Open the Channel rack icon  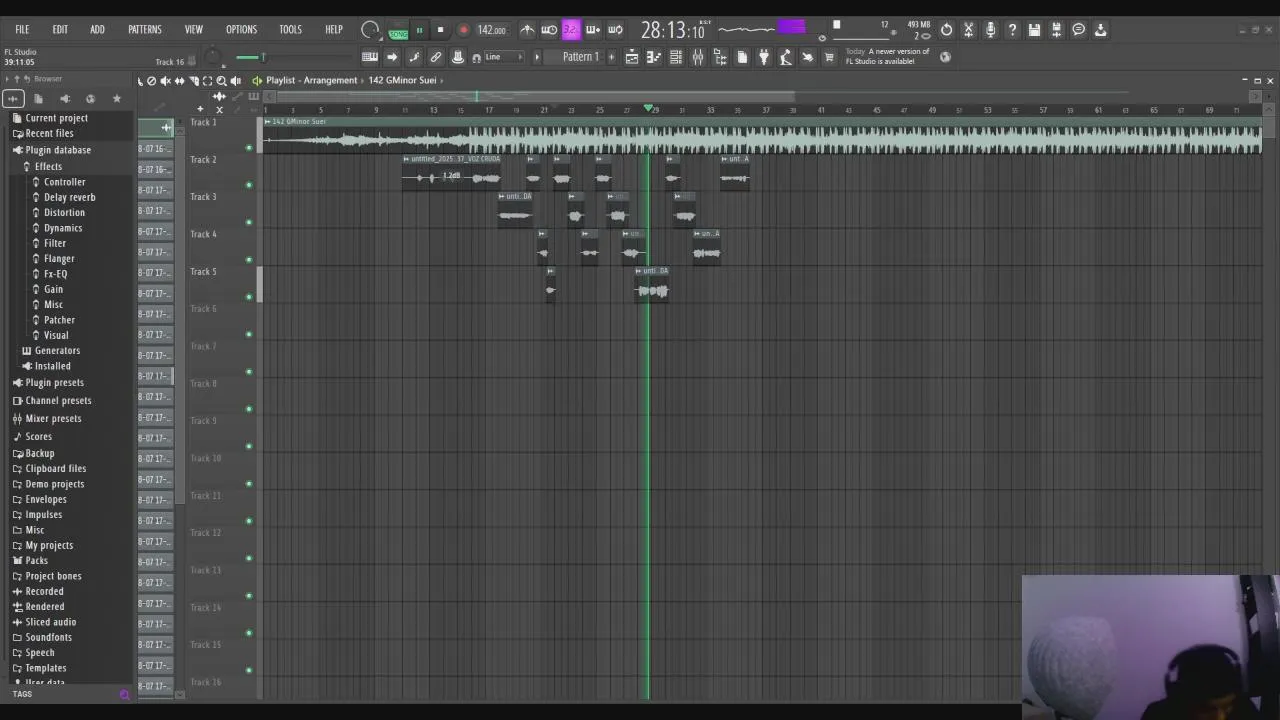[675, 57]
